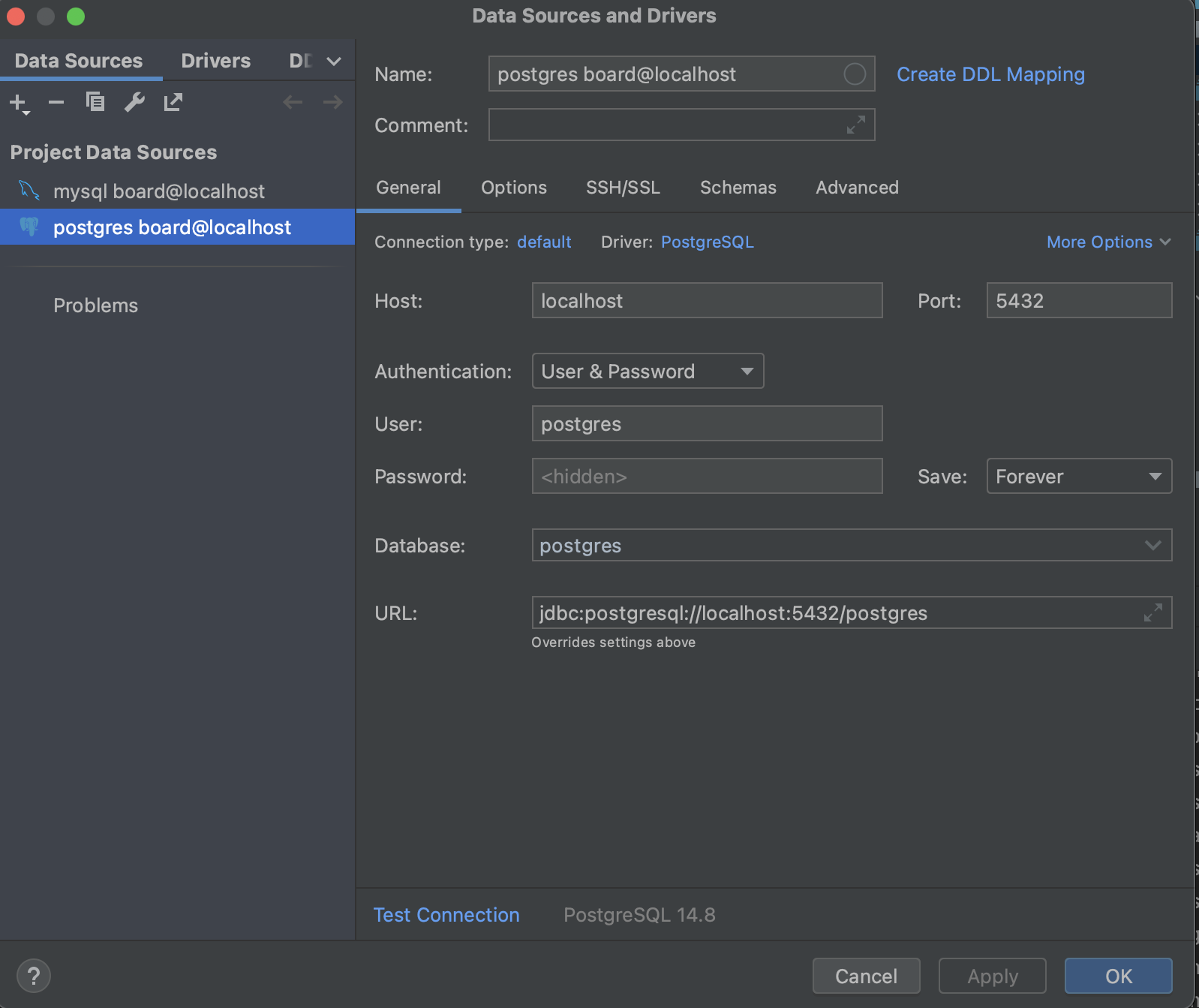The image size is (1199, 1008).
Task: Select the PostgreSQL elephant icon data source
Action: [29, 227]
